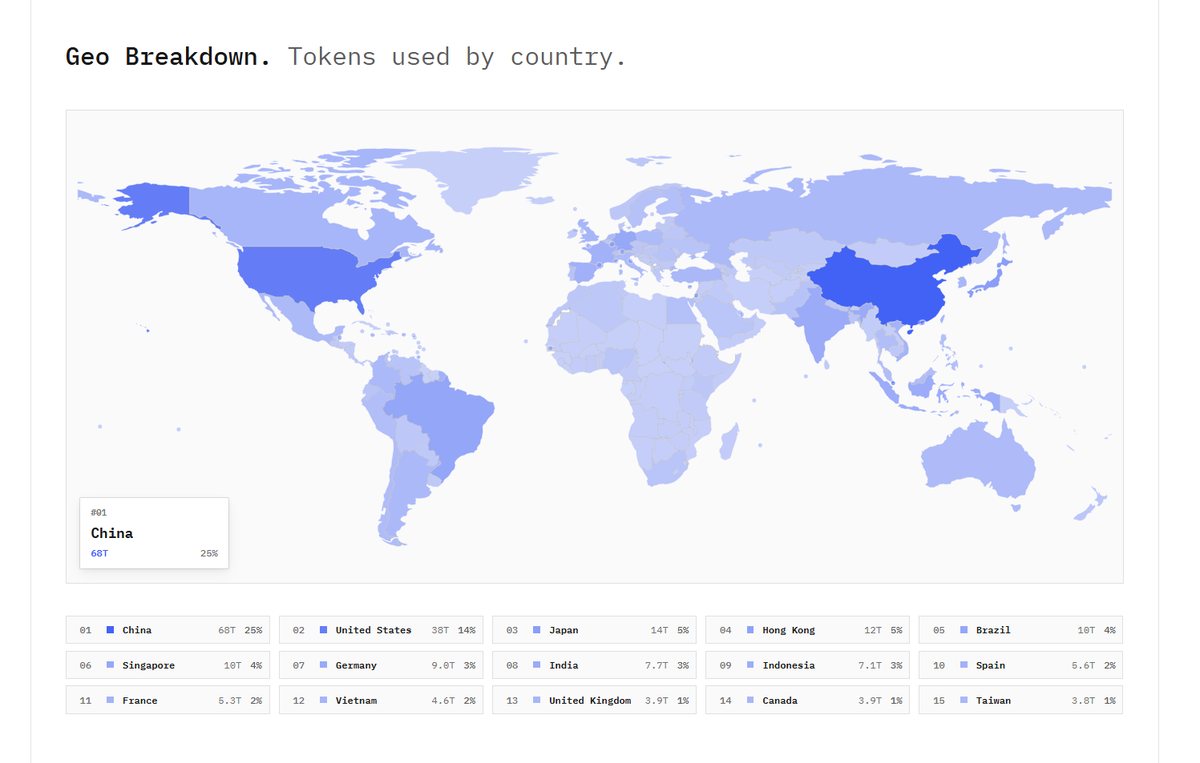The image size is (1200, 763).
Task: Select the United States legend entry
Action: (381, 630)
